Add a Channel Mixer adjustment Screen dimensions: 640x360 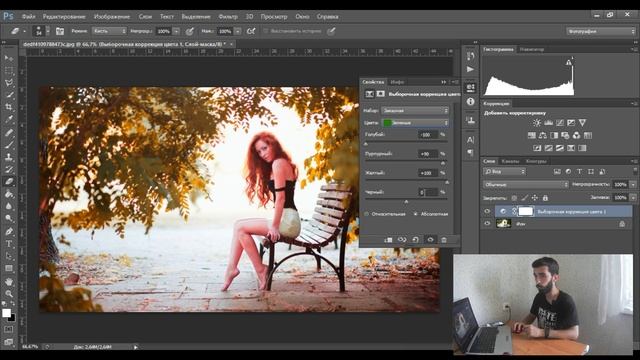[x=576, y=135]
